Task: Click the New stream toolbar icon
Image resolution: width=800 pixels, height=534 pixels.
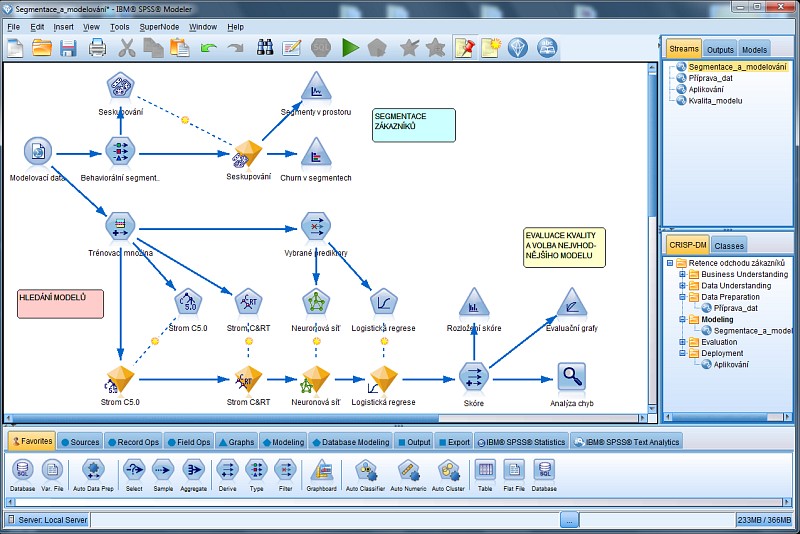Action: [15, 48]
